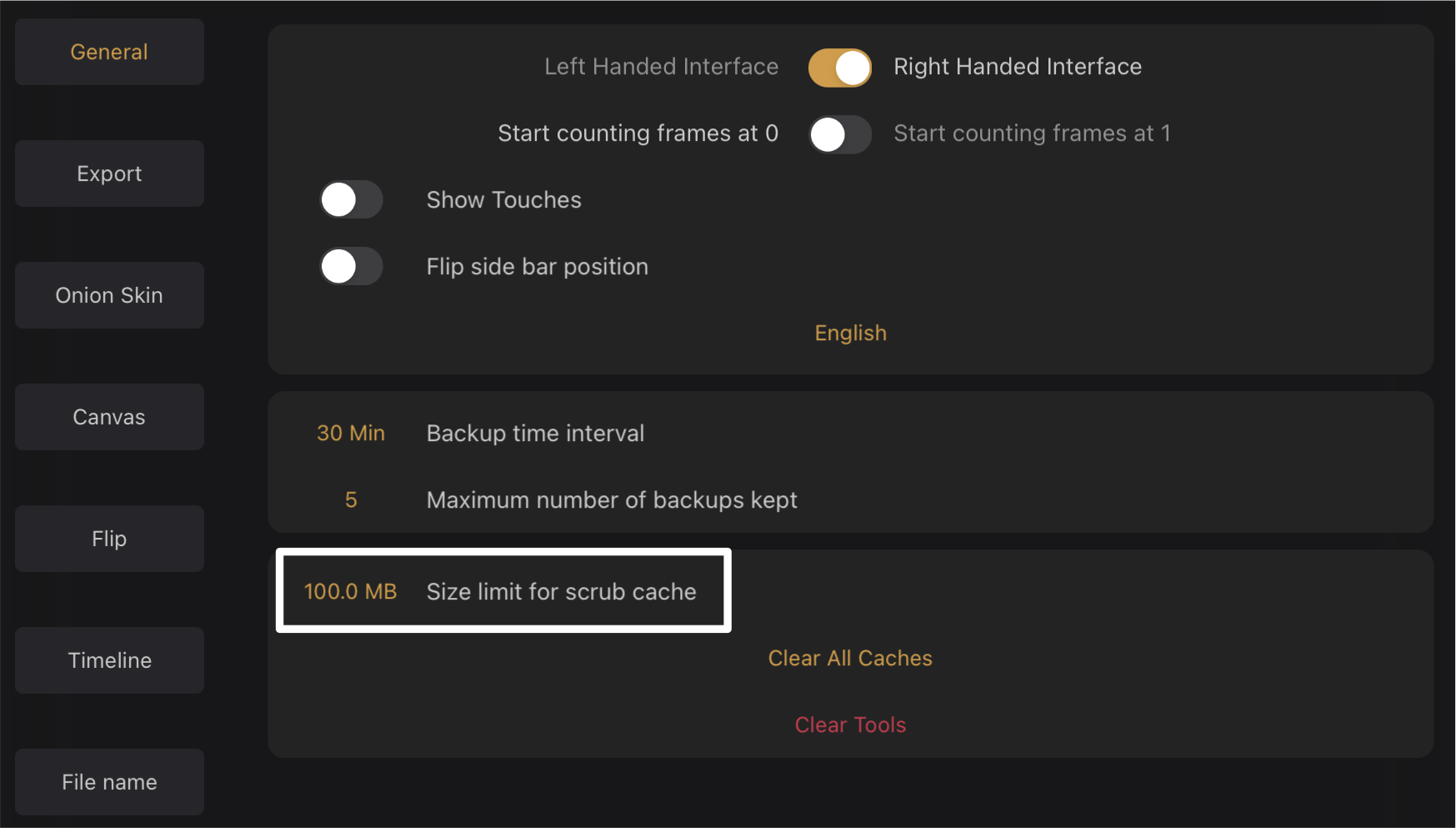The image size is (1456, 828).
Task: Select the 100.0 MB cache value
Action: 350,591
